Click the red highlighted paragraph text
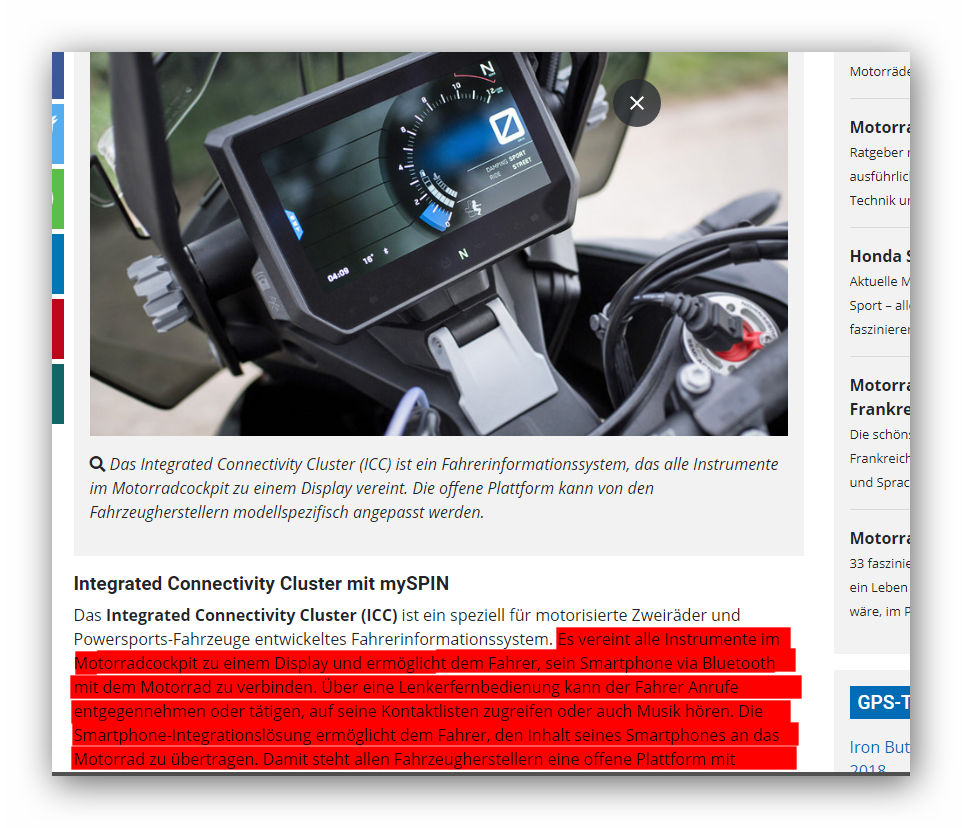The height and width of the screenshot is (828, 962). click(x=430, y=700)
